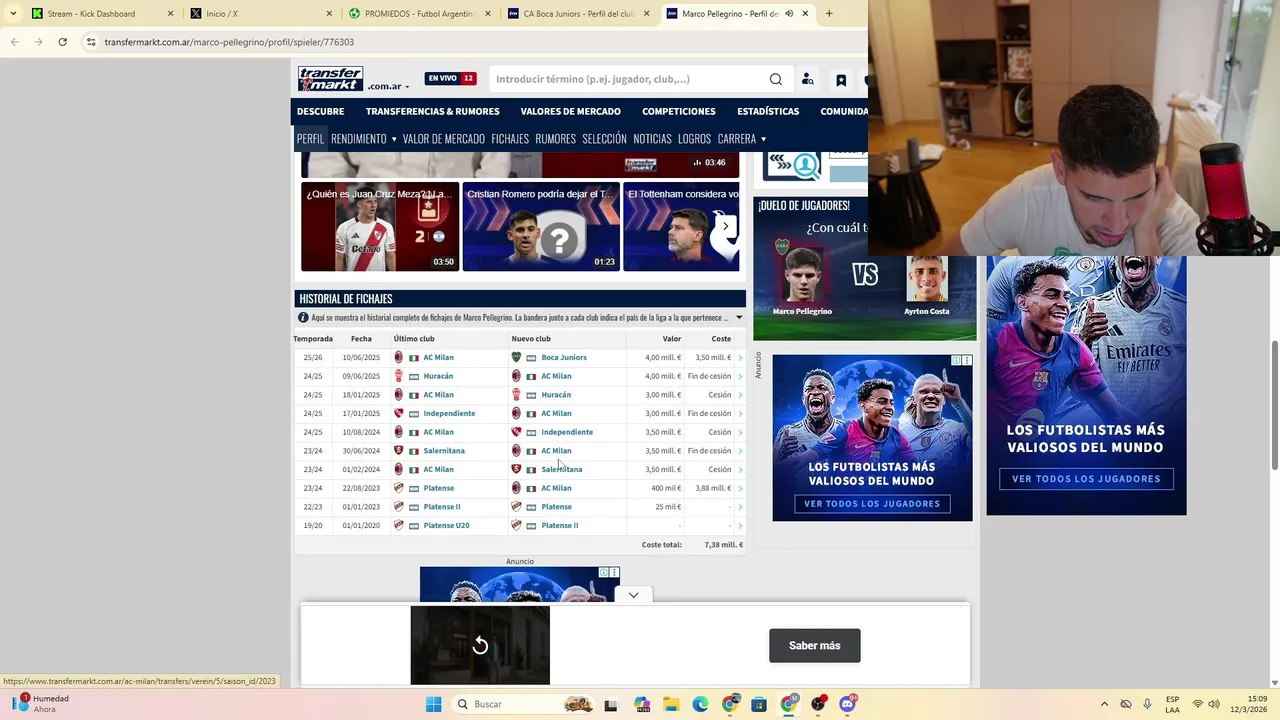Open Discord from the taskbar
1280x720 pixels.
(848, 704)
